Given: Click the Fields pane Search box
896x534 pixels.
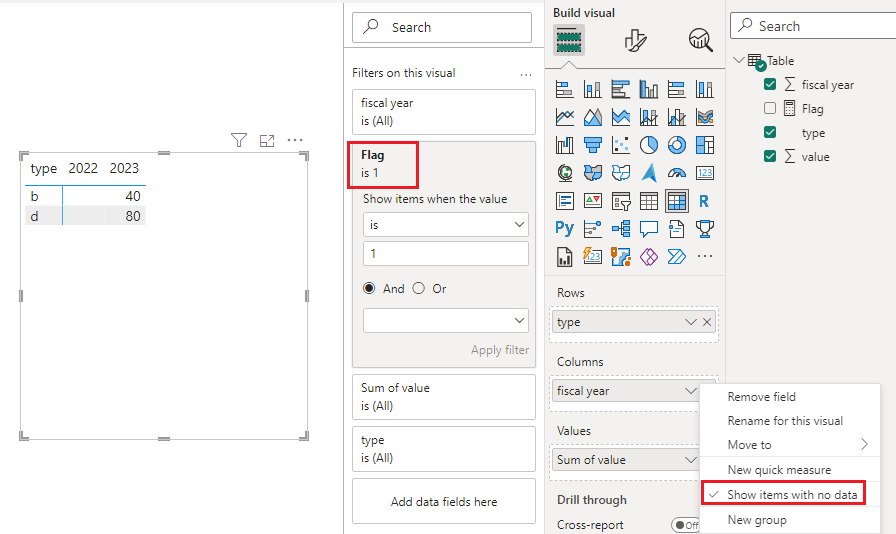Looking at the screenshot, I should coord(813,26).
